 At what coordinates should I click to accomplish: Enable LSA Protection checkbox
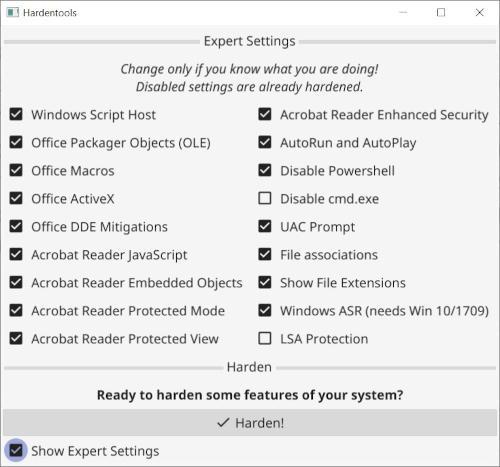click(x=265, y=338)
